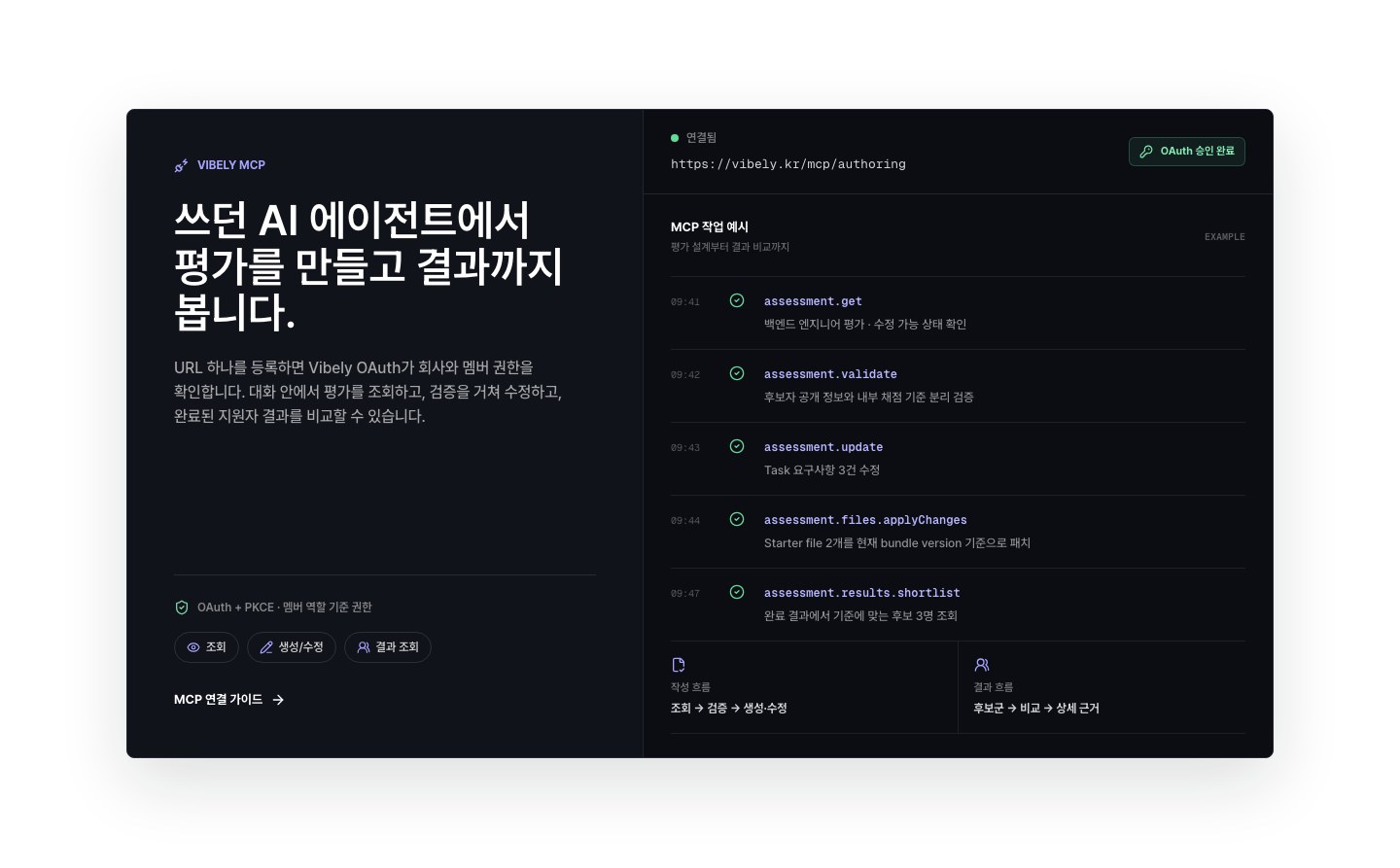Click the OAuth + PKCE · 멤버 역할 기준 권한 text
This screenshot has width=1400, height=868.
pos(285,608)
